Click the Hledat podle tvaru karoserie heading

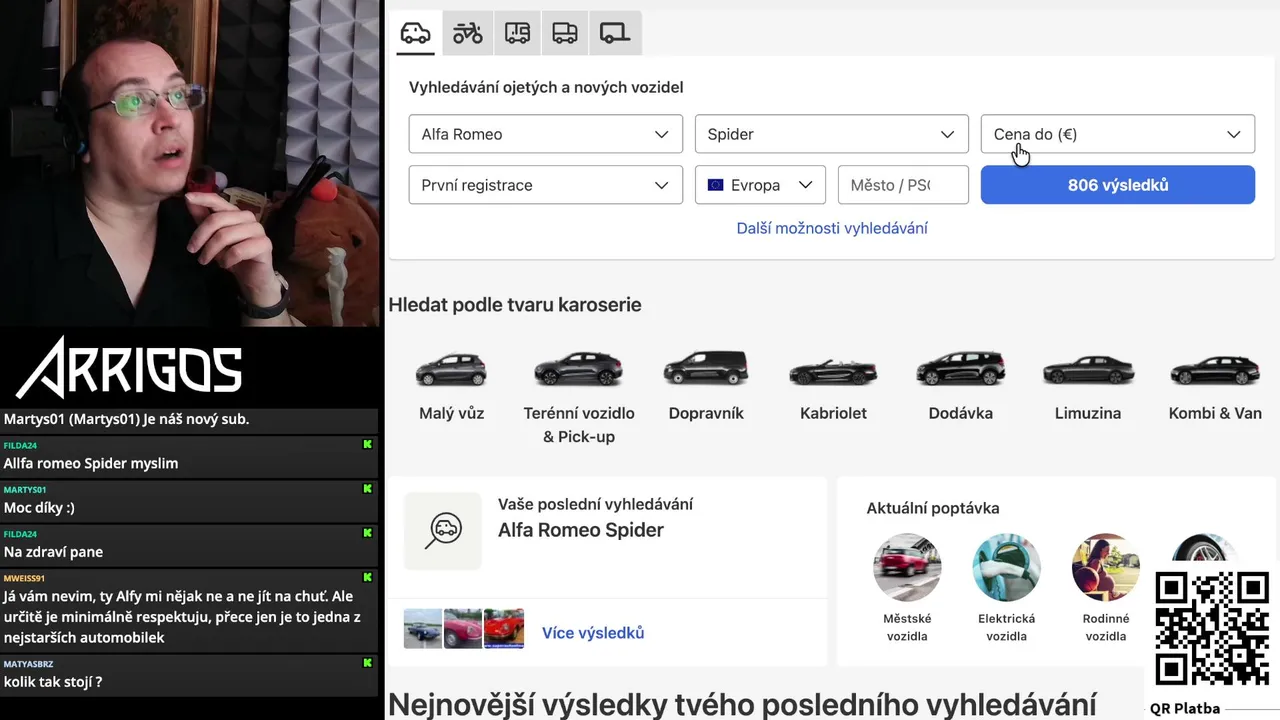coord(515,305)
